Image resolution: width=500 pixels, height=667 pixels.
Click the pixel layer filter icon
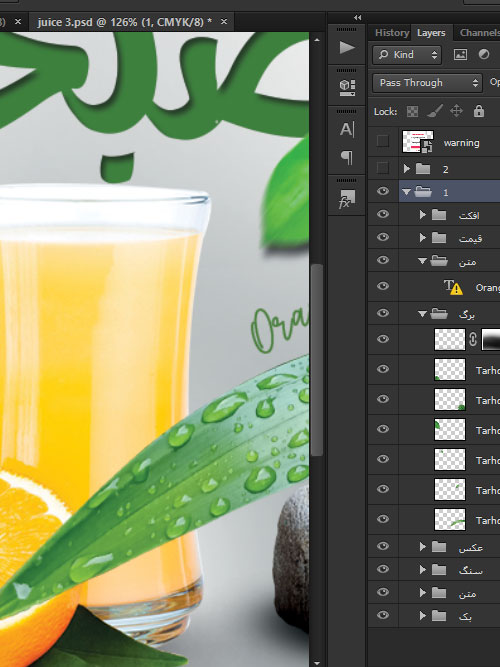[x=460, y=54]
